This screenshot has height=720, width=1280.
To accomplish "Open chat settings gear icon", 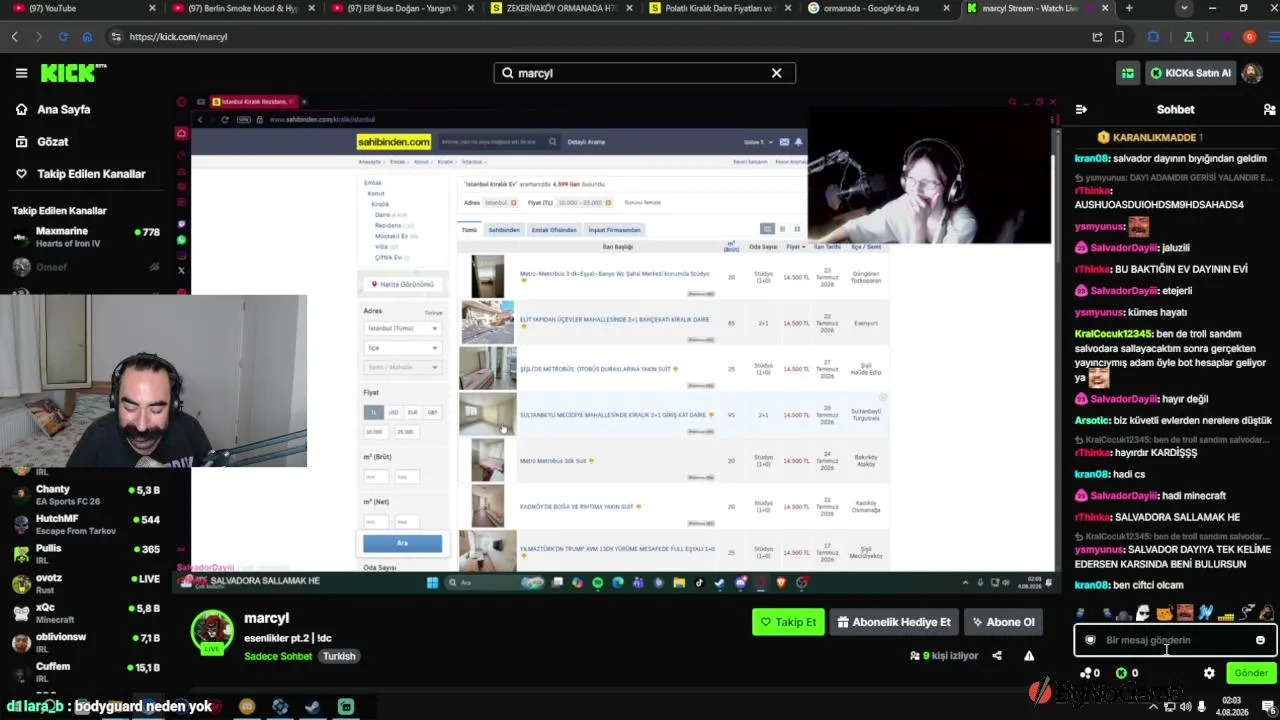I will click(x=1209, y=673).
